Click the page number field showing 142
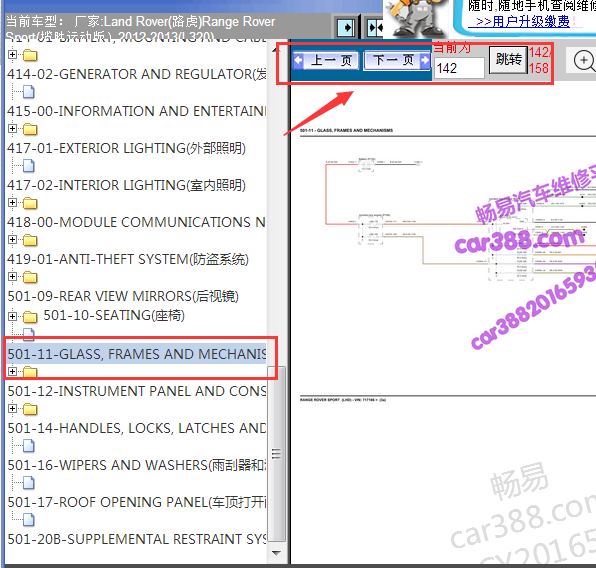The width and height of the screenshot is (596, 568). pyautogui.click(x=459, y=68)
